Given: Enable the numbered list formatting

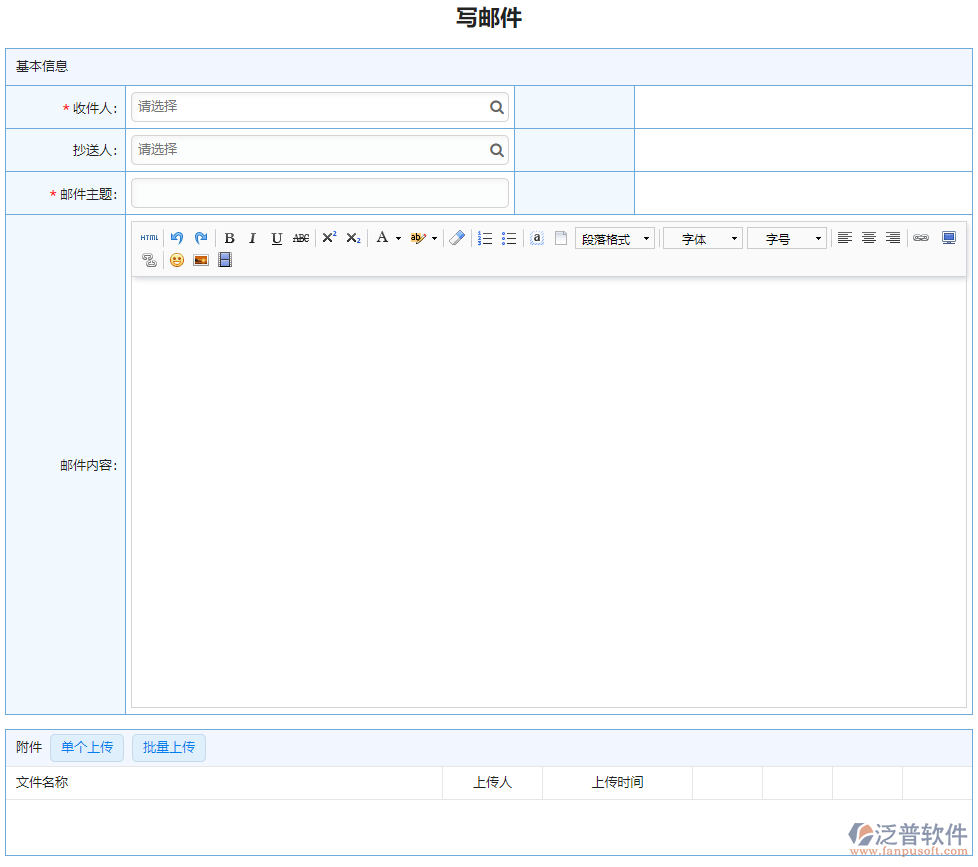Looking at the screenshot, I should 485,237.
